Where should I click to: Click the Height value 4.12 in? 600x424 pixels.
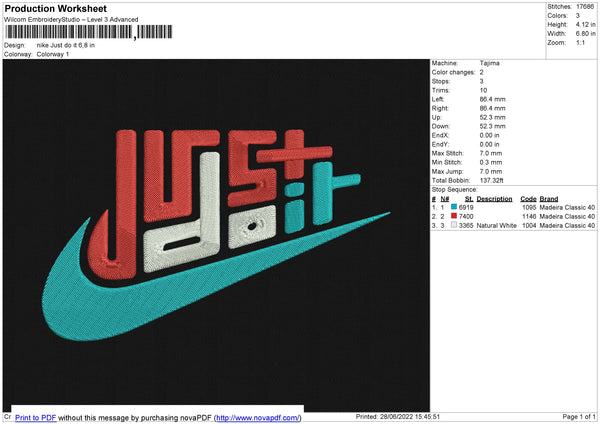[585, 24]
